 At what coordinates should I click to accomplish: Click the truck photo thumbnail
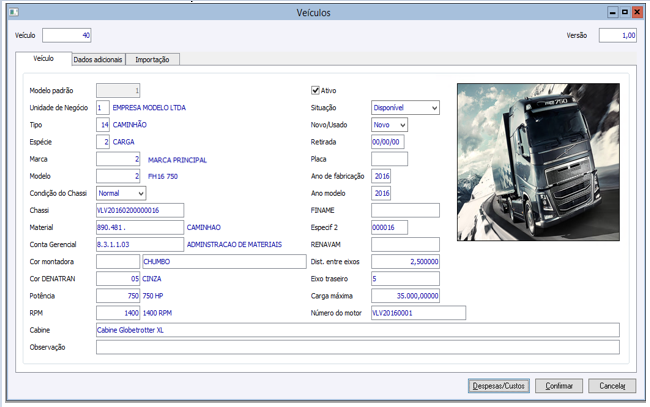538,162
